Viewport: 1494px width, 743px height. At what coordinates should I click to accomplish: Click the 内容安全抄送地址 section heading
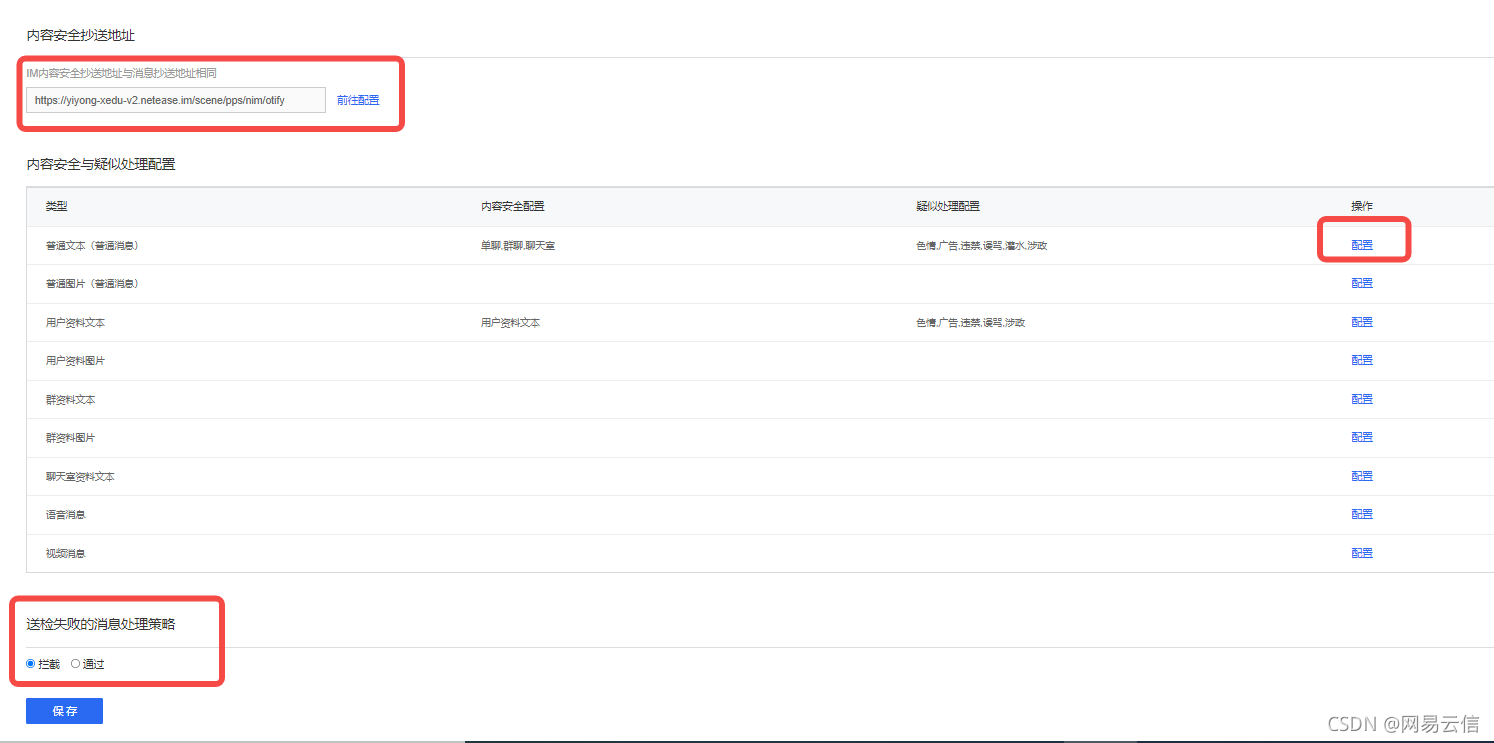click(80, 35)
